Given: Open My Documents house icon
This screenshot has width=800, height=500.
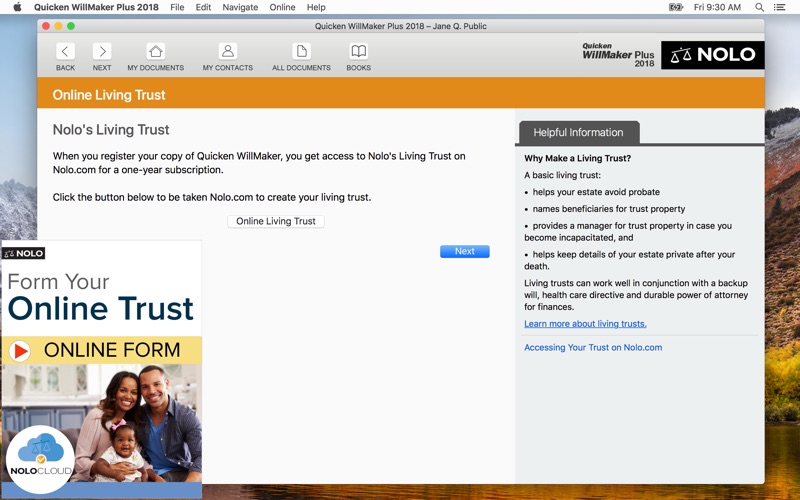Looking at the screenshot, I should [x=156, y=51].
